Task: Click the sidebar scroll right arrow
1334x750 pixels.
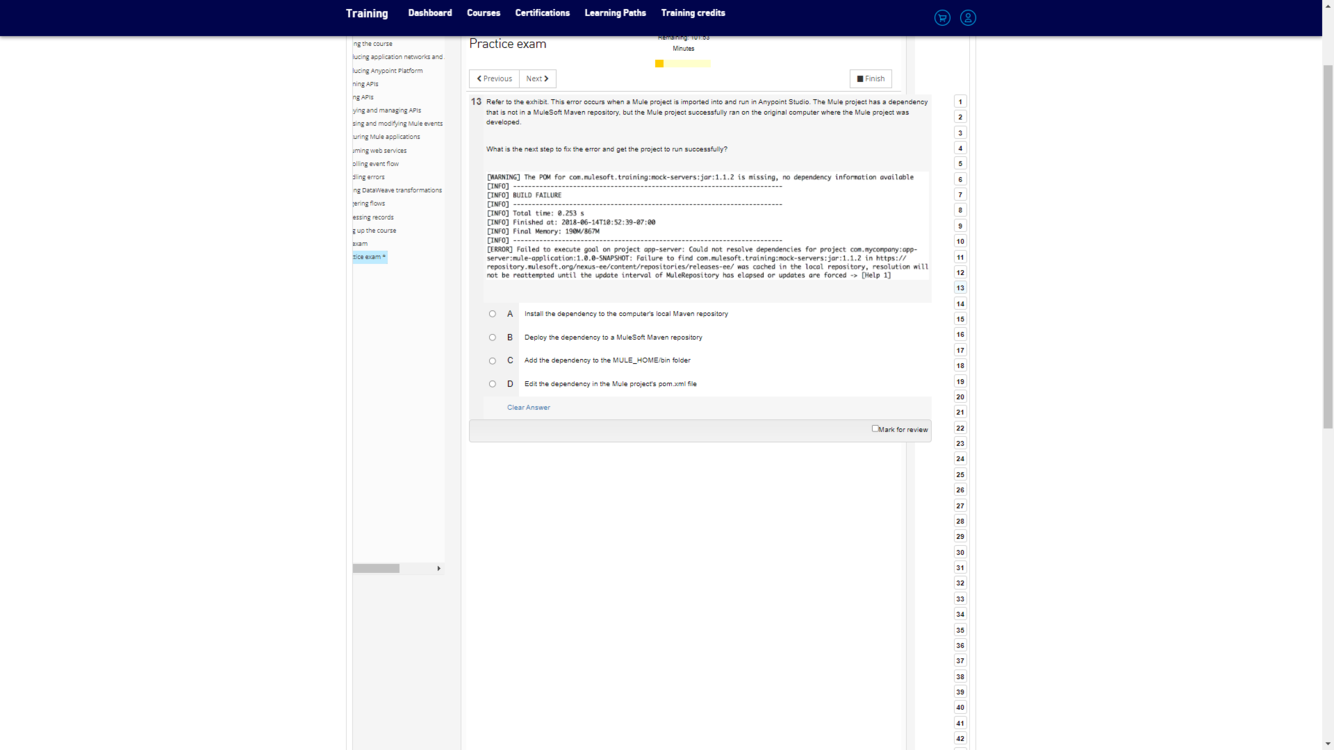Action: click(x=439, y=568)
